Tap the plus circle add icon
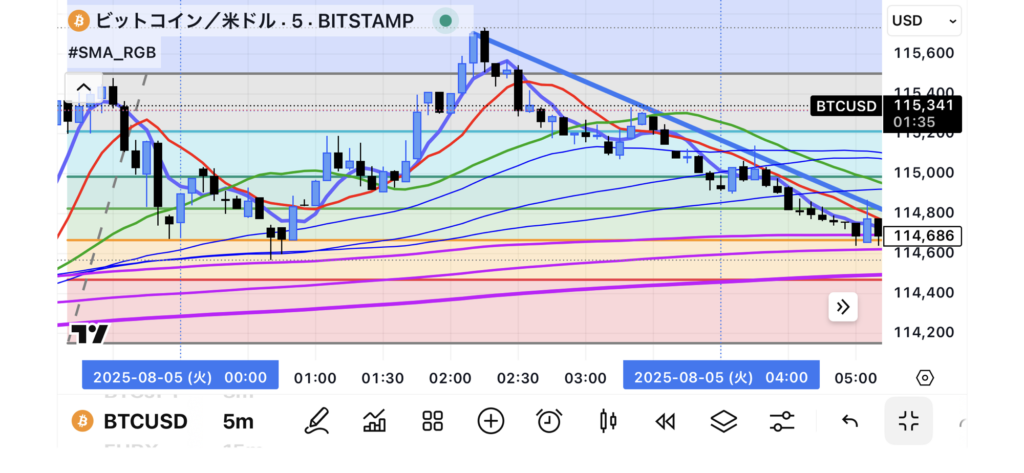The image size is (1024, 473). pos(490,421)
